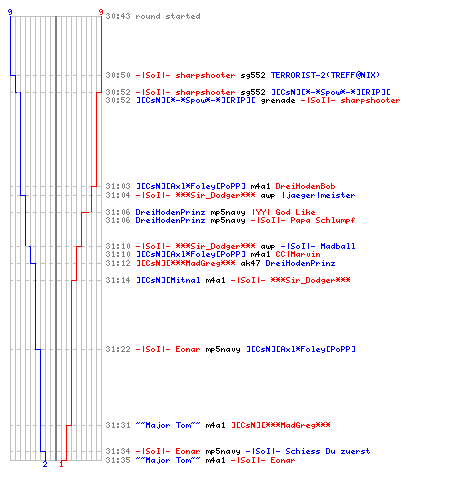The width and height of the screenshot is (450, 500).
Task: Click the blue number 2 at graph bottom
Action: pyautogui.click(x=45, y=464)
